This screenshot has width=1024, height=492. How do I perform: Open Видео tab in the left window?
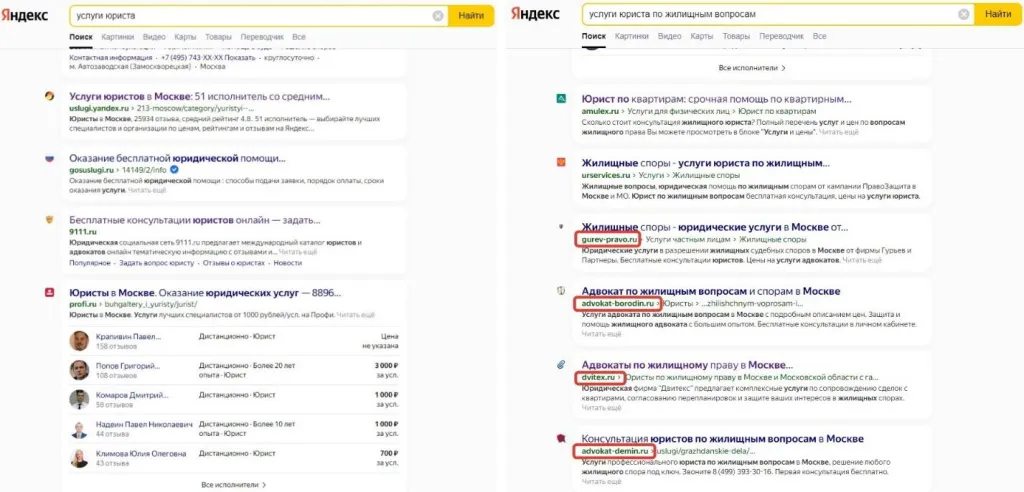154,37
